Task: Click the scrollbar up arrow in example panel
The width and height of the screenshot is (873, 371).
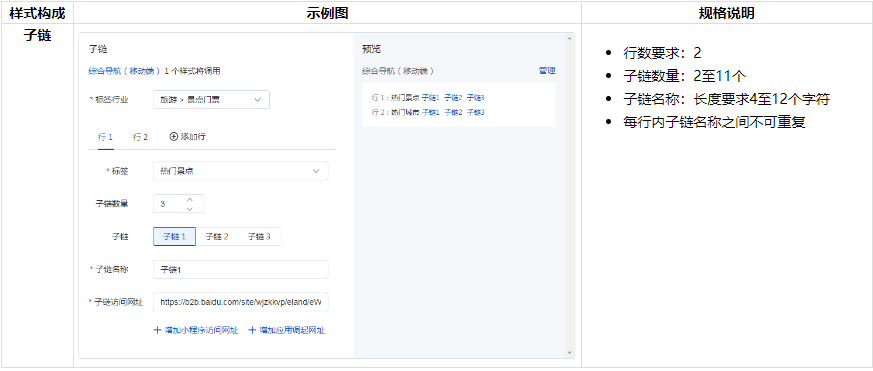Action: 569,38
